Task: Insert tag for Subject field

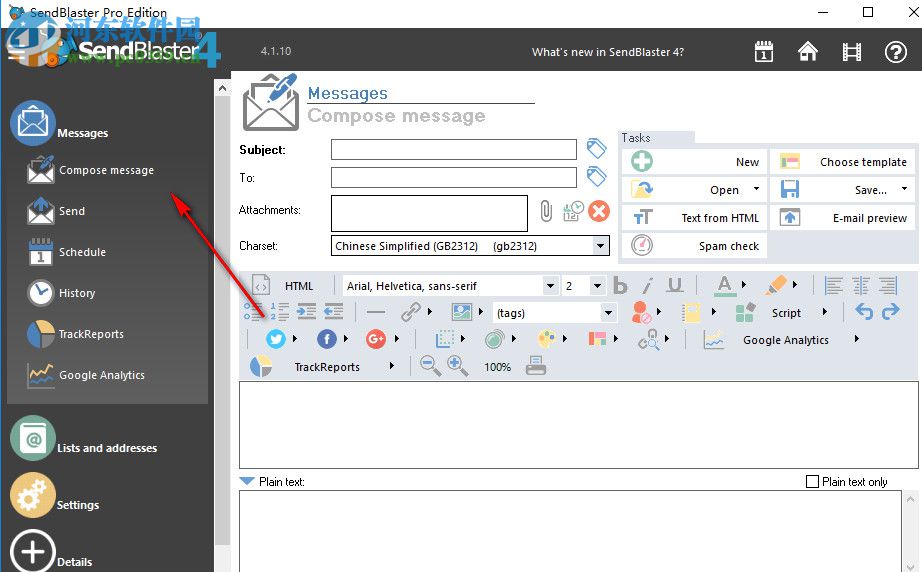Action: point(596,149)
